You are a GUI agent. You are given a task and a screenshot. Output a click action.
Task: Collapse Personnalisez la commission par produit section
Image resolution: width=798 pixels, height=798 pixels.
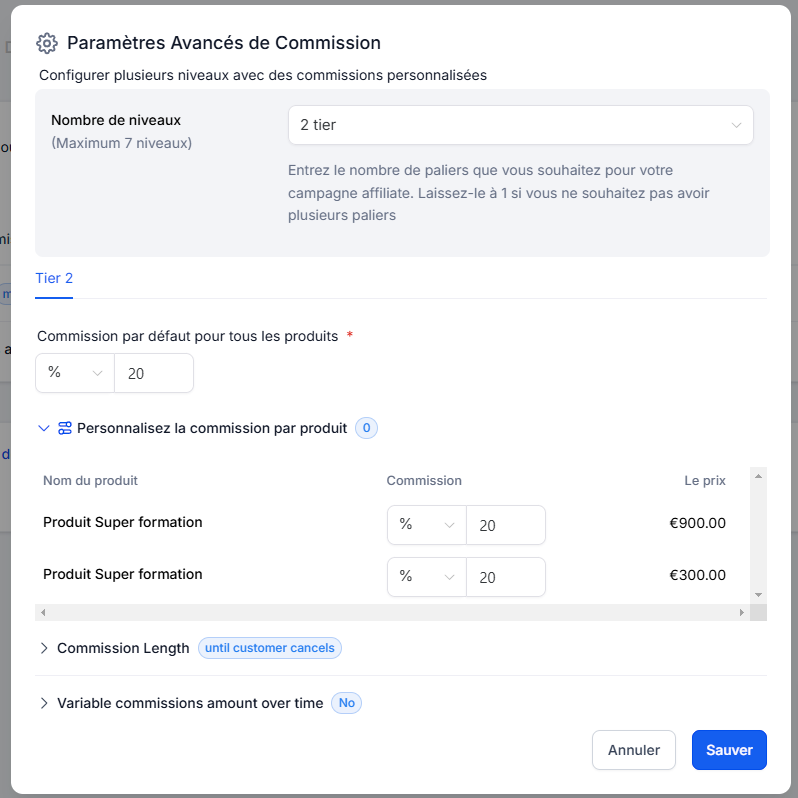(x=44, y=428)
